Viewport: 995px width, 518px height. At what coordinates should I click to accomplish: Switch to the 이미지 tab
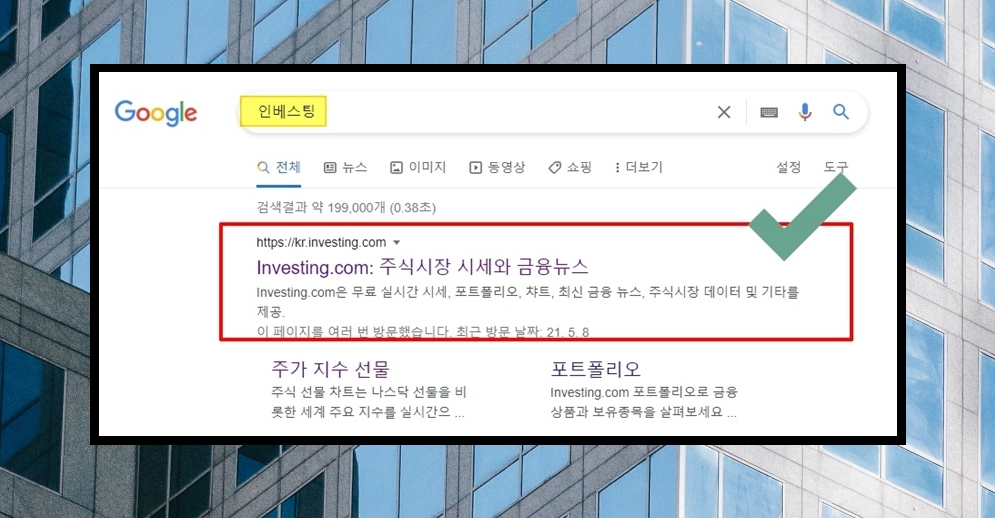pyautogui.click(x=418, y=168)
